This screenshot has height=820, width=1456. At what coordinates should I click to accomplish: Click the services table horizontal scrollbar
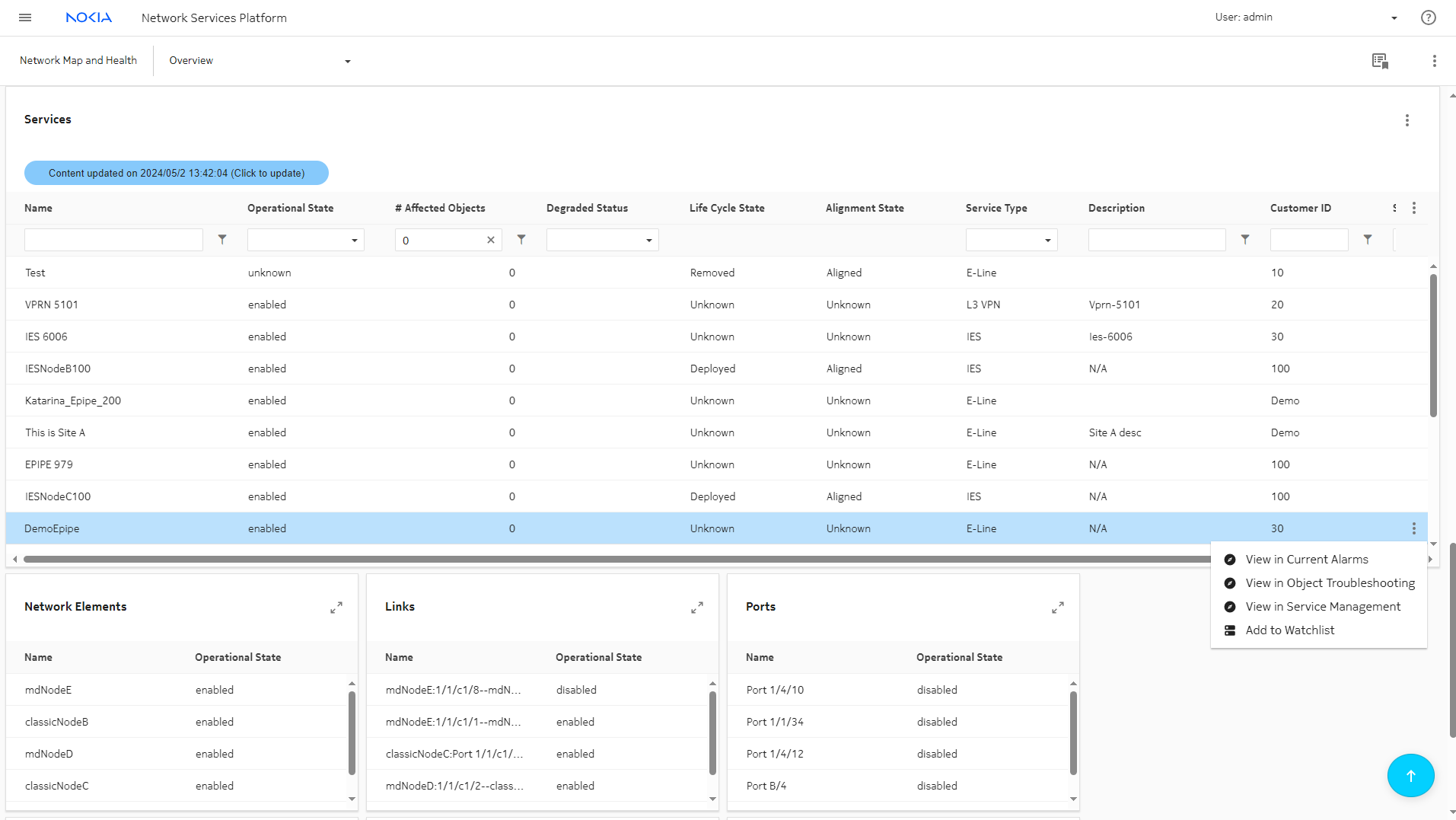(609, 560)
